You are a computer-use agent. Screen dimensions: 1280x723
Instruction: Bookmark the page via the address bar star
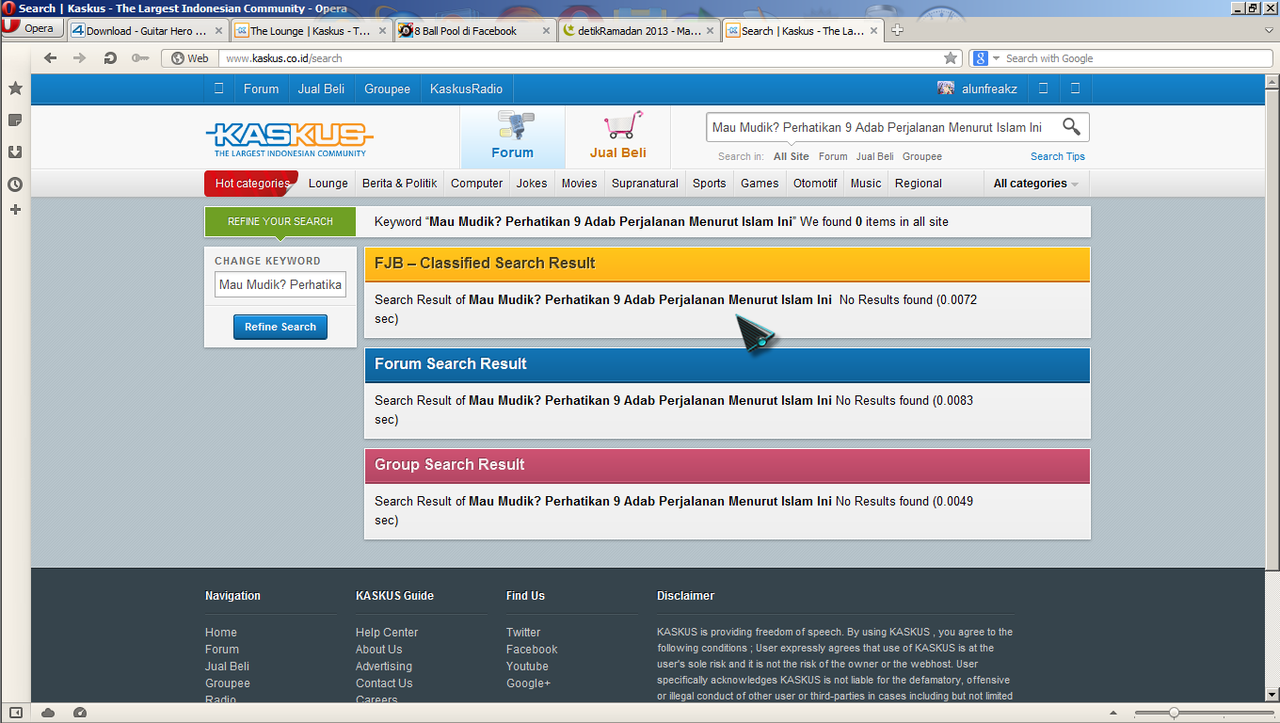pyautogui.click(x=951, y=58)
